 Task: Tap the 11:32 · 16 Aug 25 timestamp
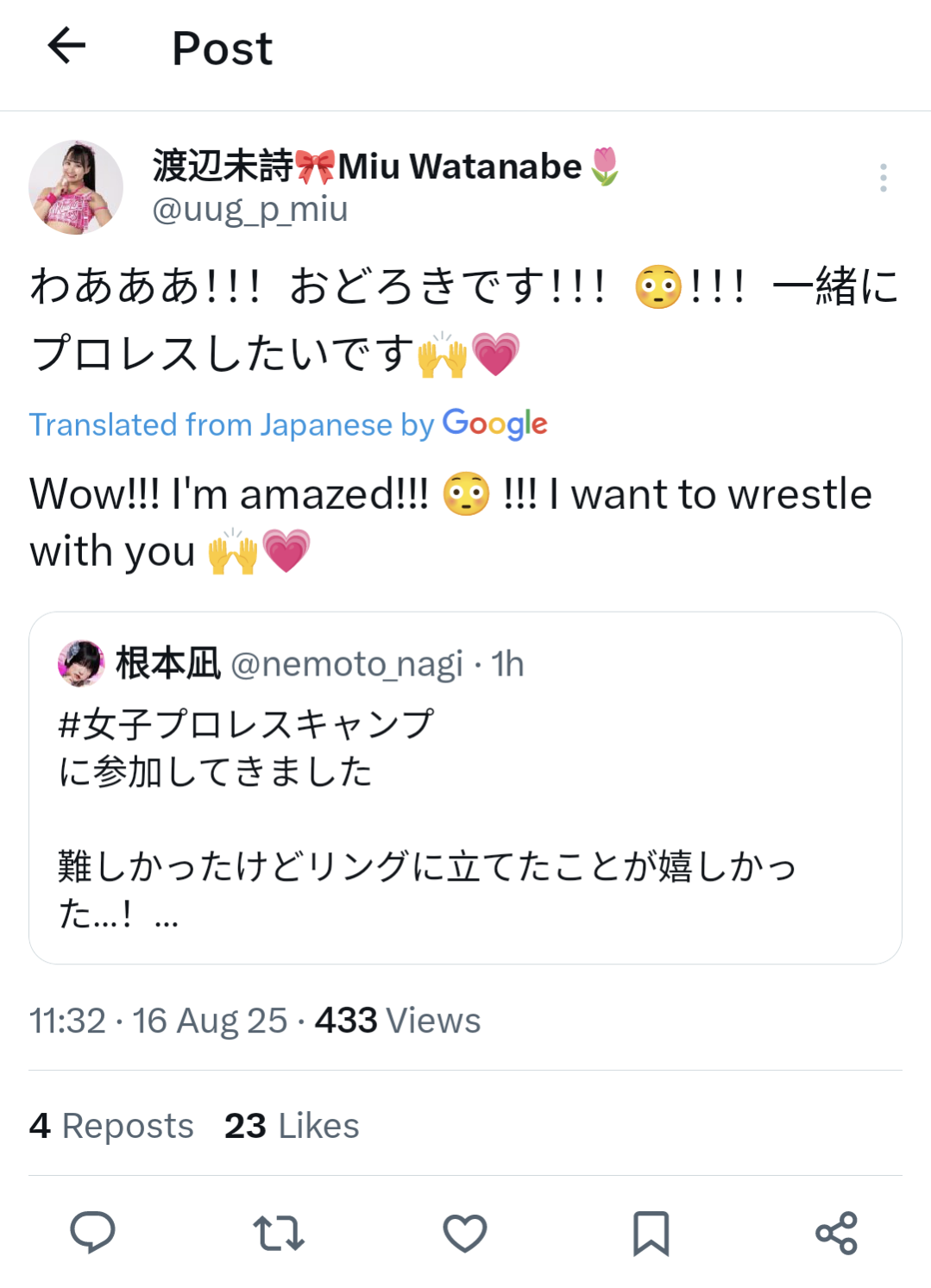(x=158, y=1021)
